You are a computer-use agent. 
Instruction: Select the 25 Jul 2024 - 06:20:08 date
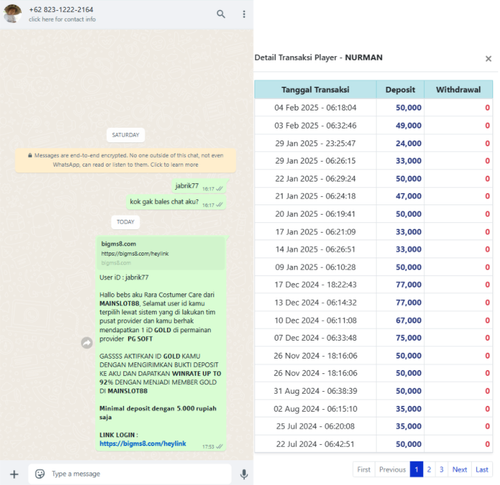(x=315, y=426)
